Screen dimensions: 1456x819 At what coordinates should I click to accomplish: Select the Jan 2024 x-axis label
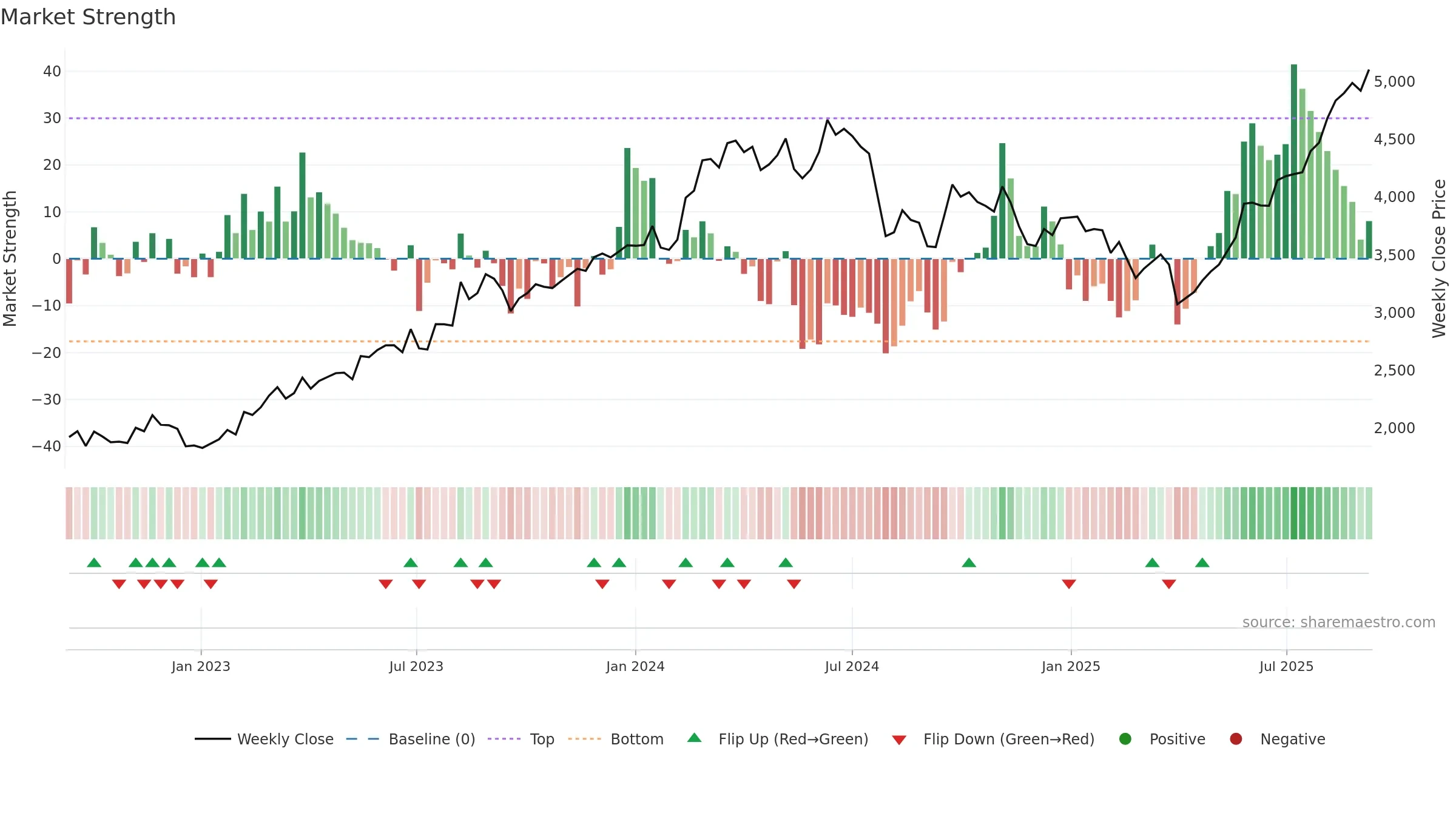pyautogui.click(x=635, y=666)
